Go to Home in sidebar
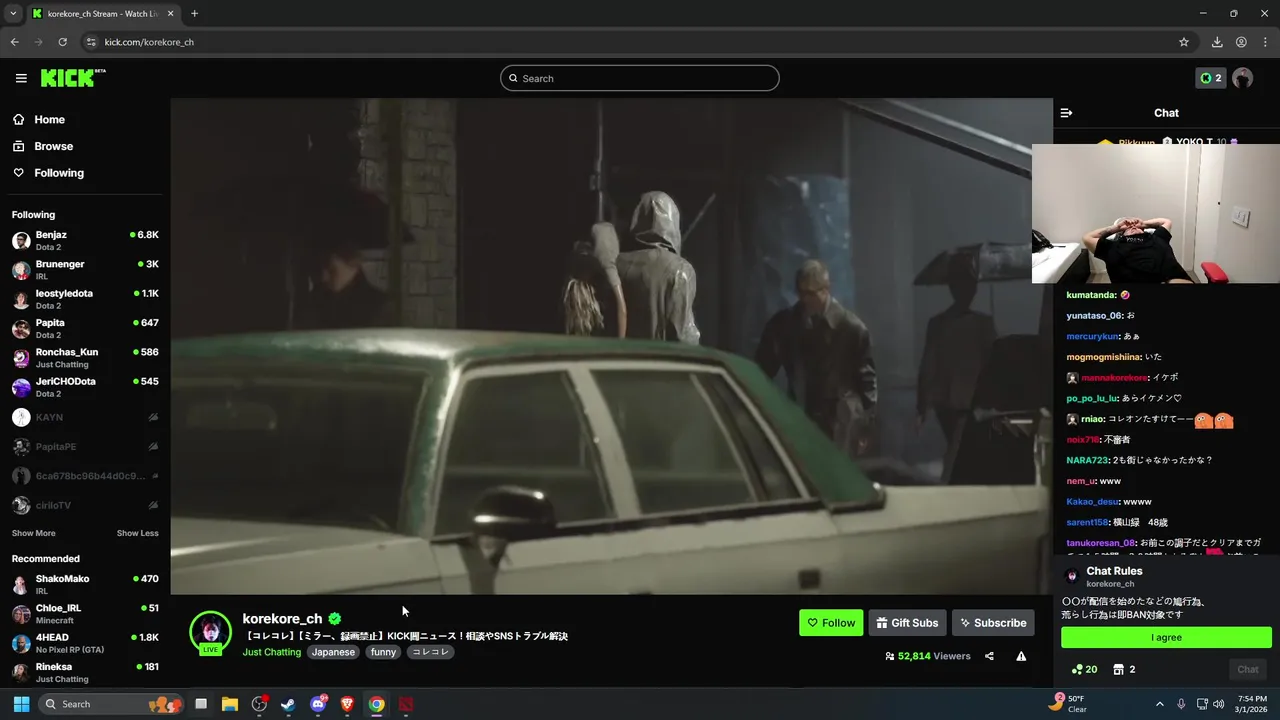The width and height of the screenshot is (1280, 720). [x=49, y=119]
